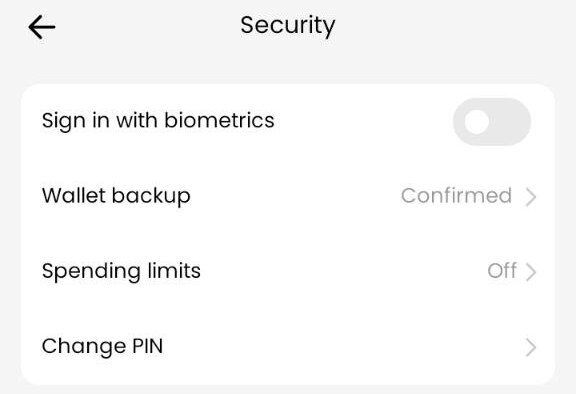576x394 pixels.
Task: Tap the word 'biometrics' in first row
Action: (219, 120)
